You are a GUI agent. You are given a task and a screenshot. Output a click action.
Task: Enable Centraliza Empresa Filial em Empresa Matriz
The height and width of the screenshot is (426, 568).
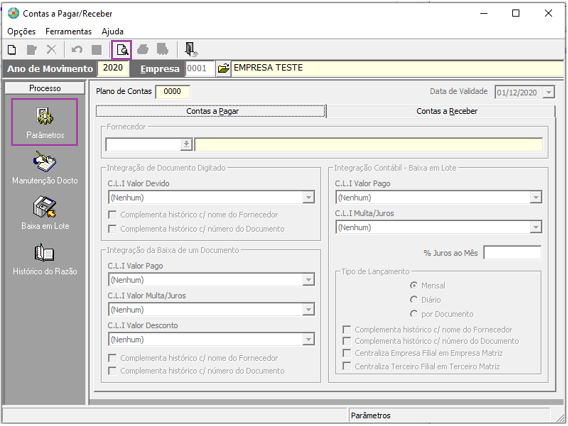(347, 353)
